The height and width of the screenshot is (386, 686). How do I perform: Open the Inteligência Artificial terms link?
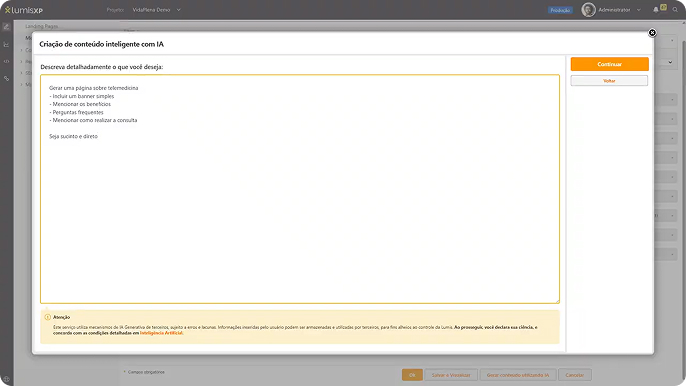[x=161, y=333]
